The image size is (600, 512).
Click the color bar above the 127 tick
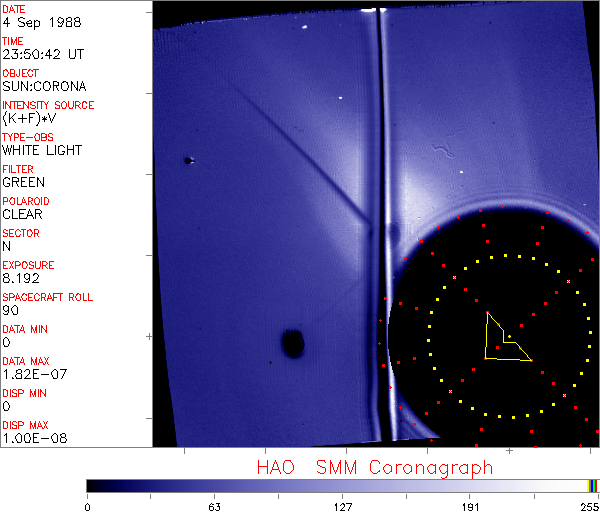[342, 485]
